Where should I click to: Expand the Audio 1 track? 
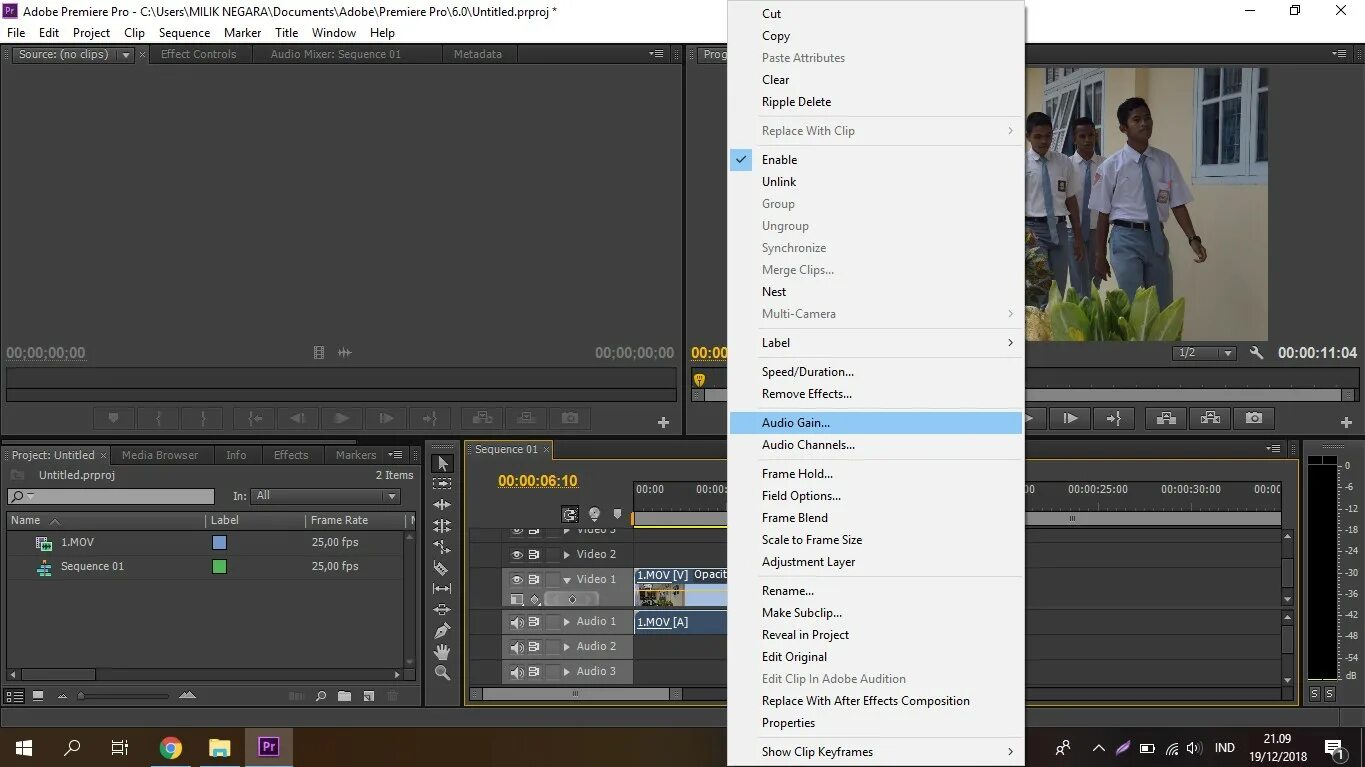(567, 622)
